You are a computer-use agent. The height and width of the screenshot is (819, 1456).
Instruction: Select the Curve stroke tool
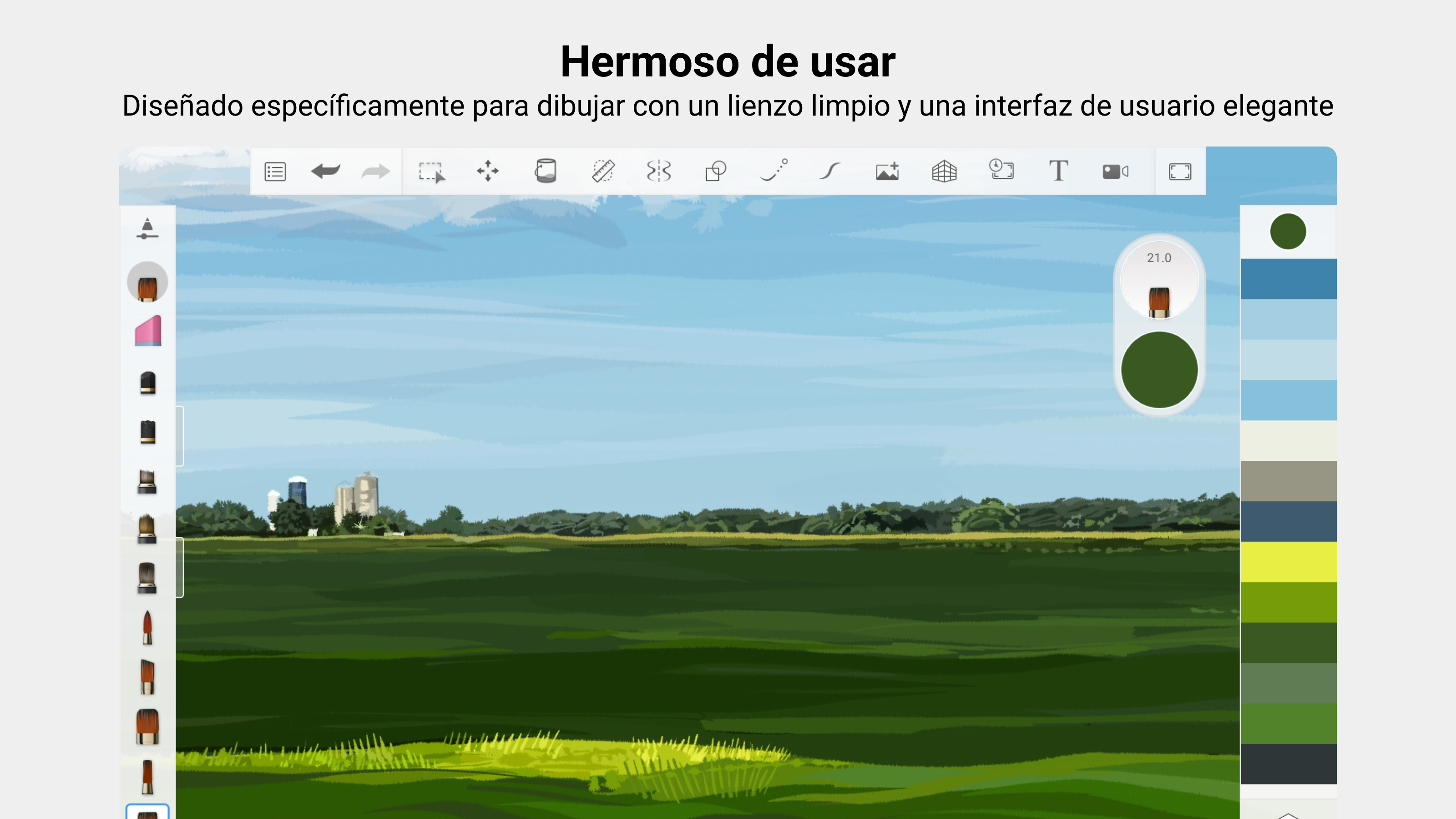point(830,171)
